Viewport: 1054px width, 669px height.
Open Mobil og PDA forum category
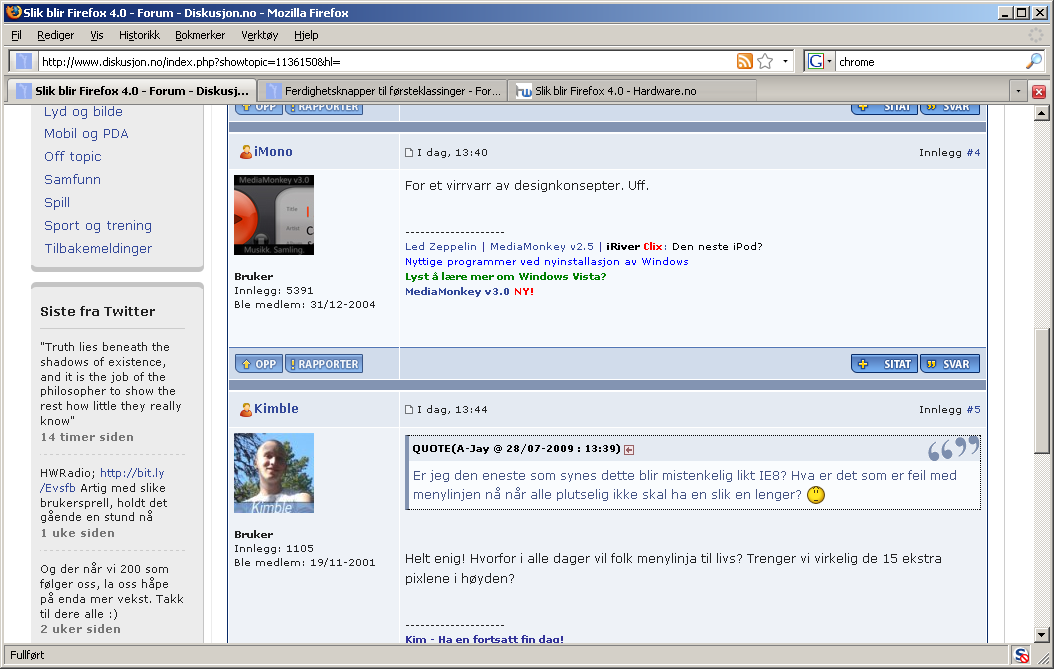pyautogui.click(x=86, y=134)
